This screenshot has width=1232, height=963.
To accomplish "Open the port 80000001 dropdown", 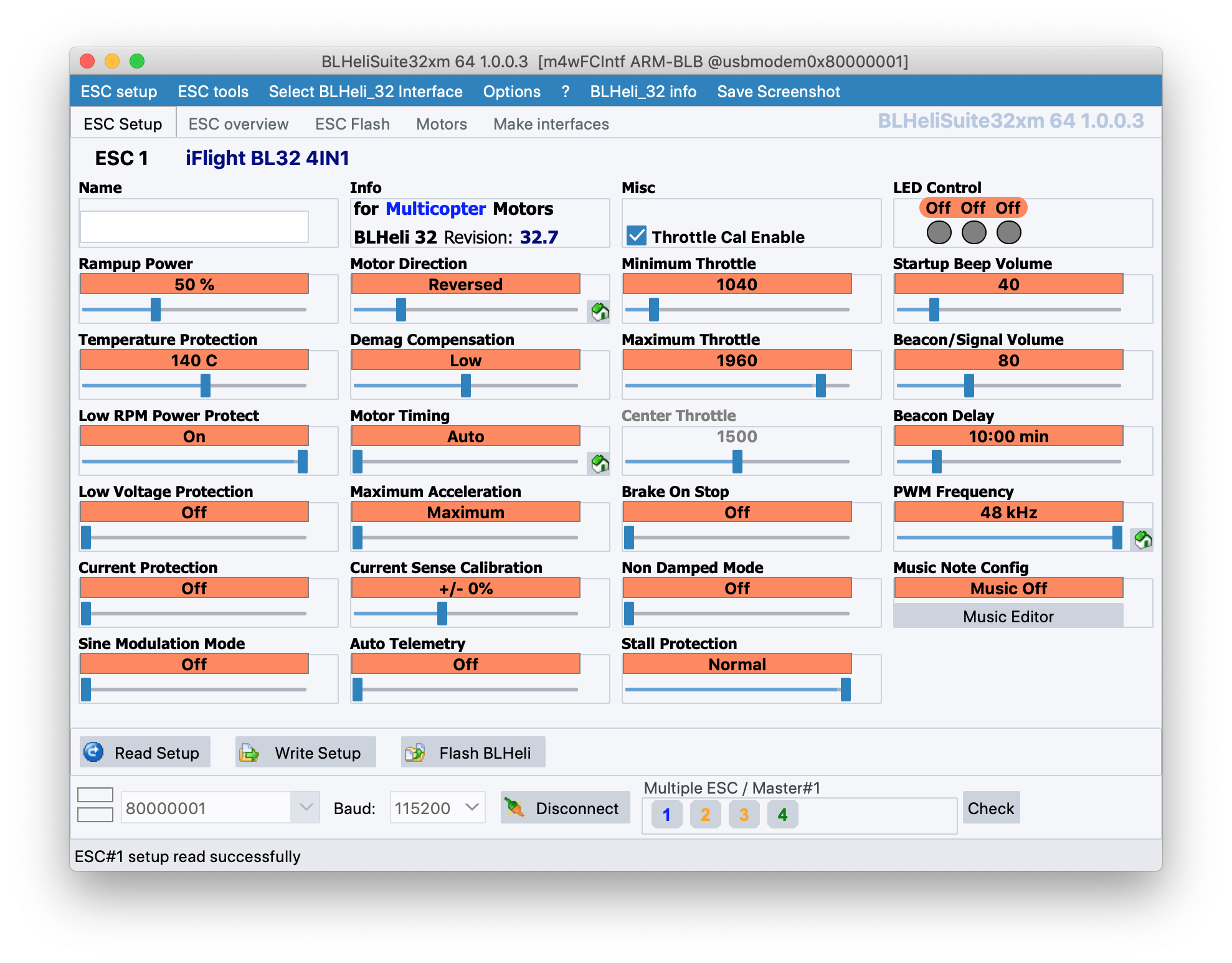I will click(305, 807).
